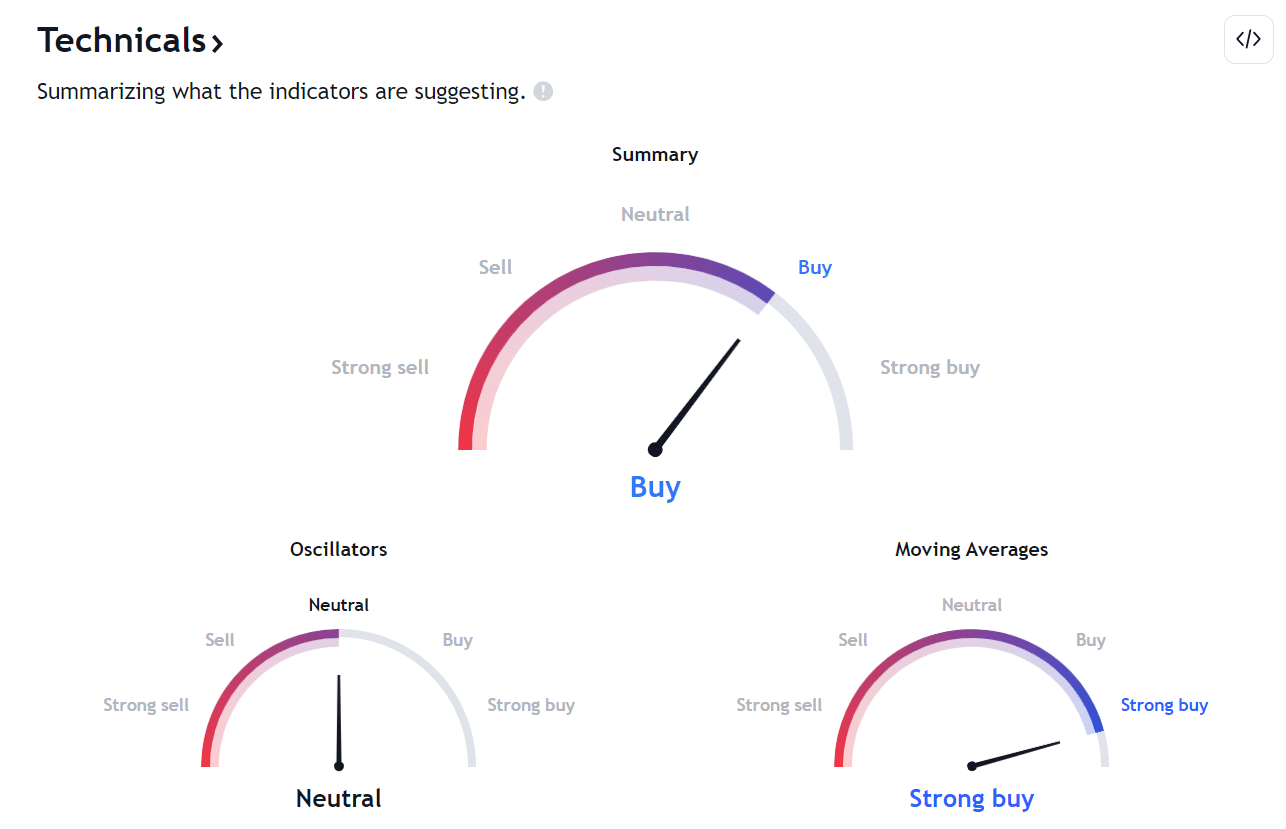Click the Summary gauge needle

coord(697,394)
